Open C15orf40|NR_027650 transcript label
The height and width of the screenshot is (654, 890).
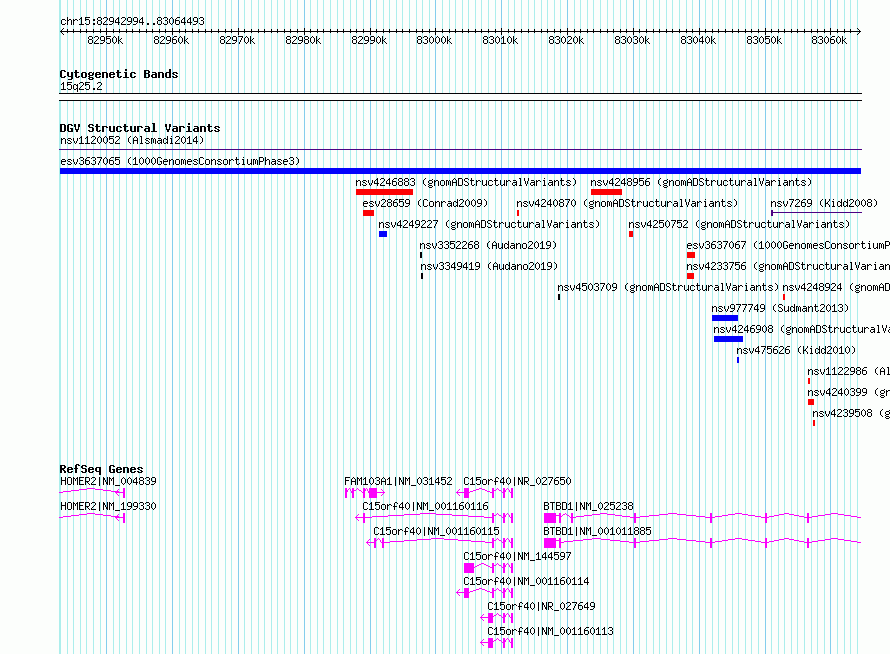pyautogui.click(x=517, y=481)
